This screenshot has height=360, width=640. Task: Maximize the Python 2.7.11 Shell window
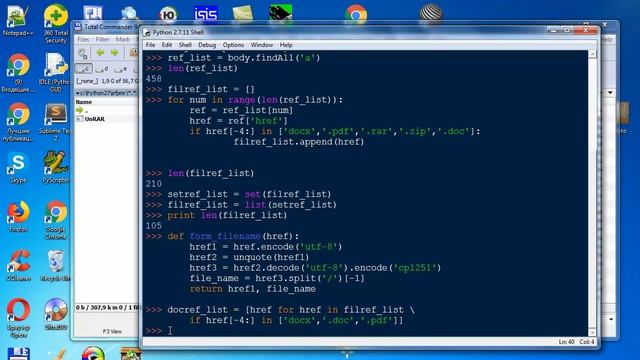click(567, 30)
